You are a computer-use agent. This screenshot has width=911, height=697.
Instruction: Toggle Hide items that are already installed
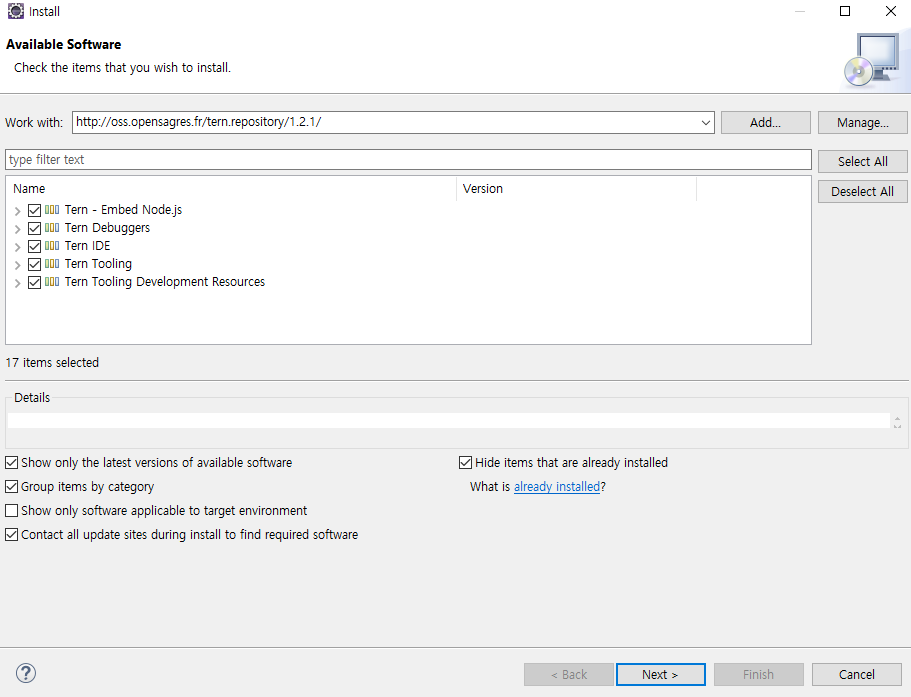click(465, 462)
